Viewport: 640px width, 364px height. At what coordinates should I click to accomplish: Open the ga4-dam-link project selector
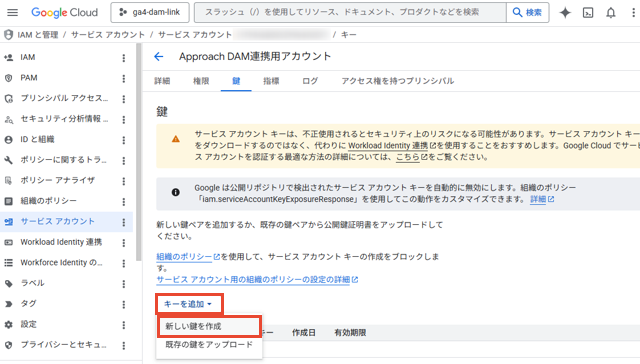(150, 13)
